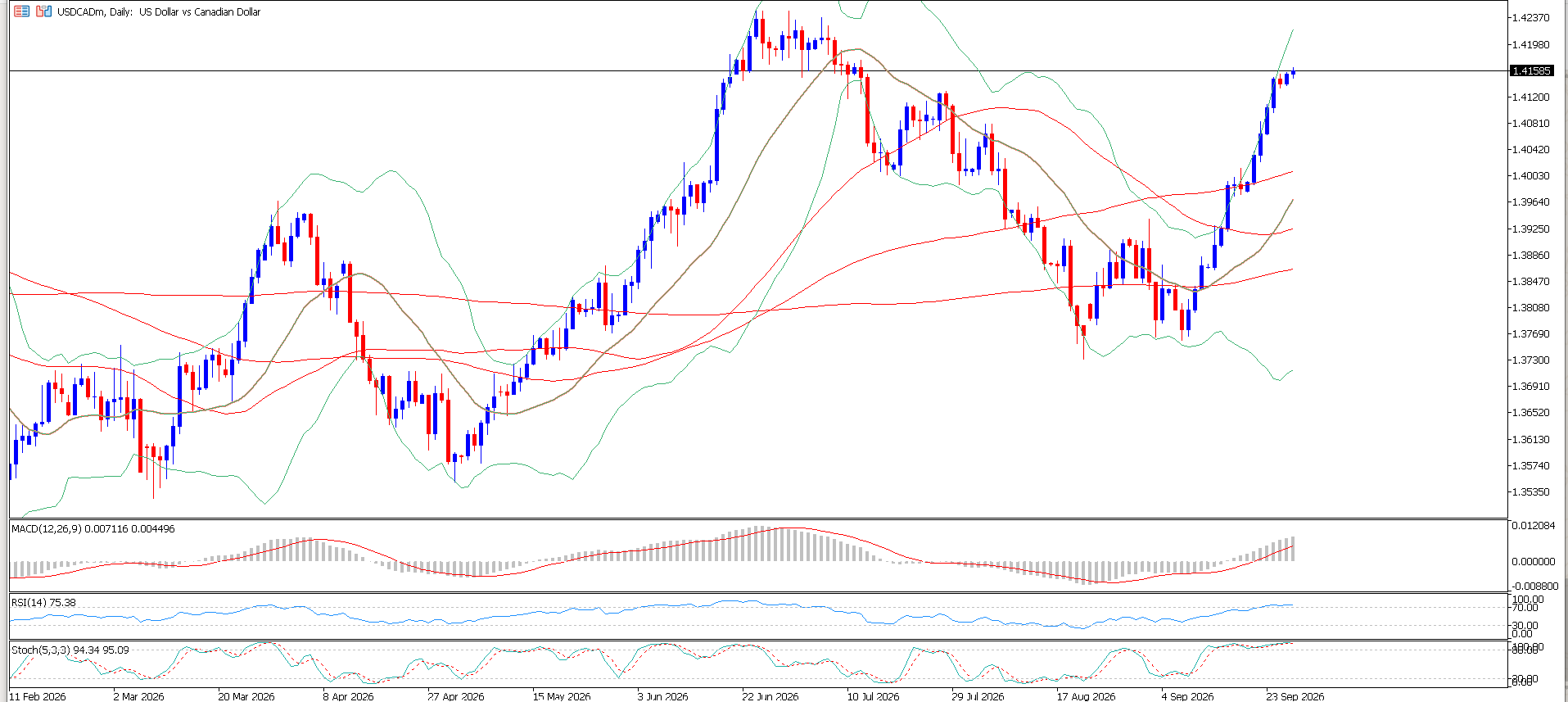Screen dimensions: 1568x702
Task: Click the RSI 30.00 level label
Action: click(x=1525, y=626)
